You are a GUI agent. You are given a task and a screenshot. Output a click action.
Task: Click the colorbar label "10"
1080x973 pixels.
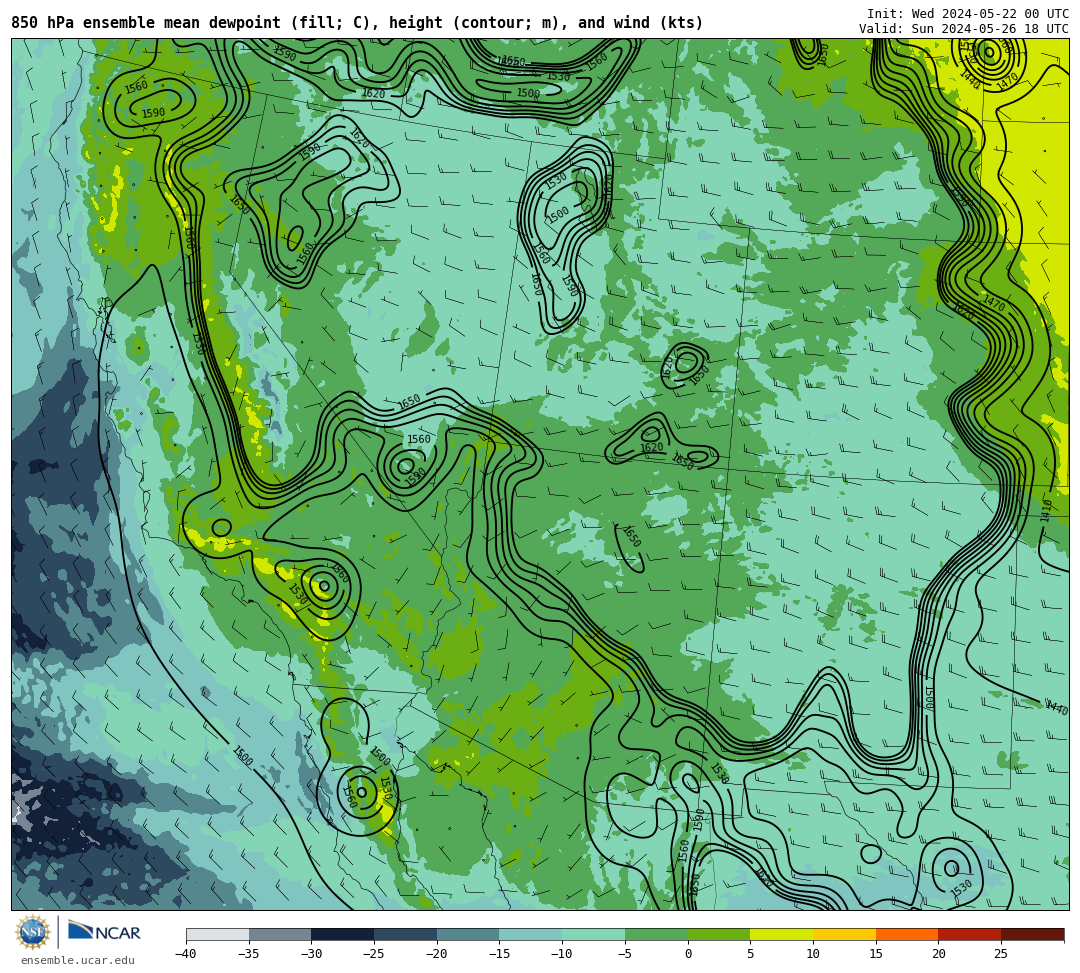point(813,954)
